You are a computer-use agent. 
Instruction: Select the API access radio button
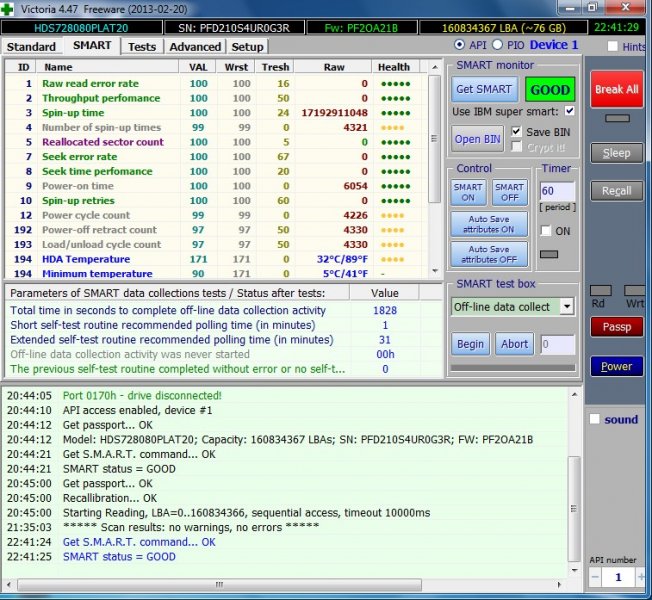tap(459, 45)
